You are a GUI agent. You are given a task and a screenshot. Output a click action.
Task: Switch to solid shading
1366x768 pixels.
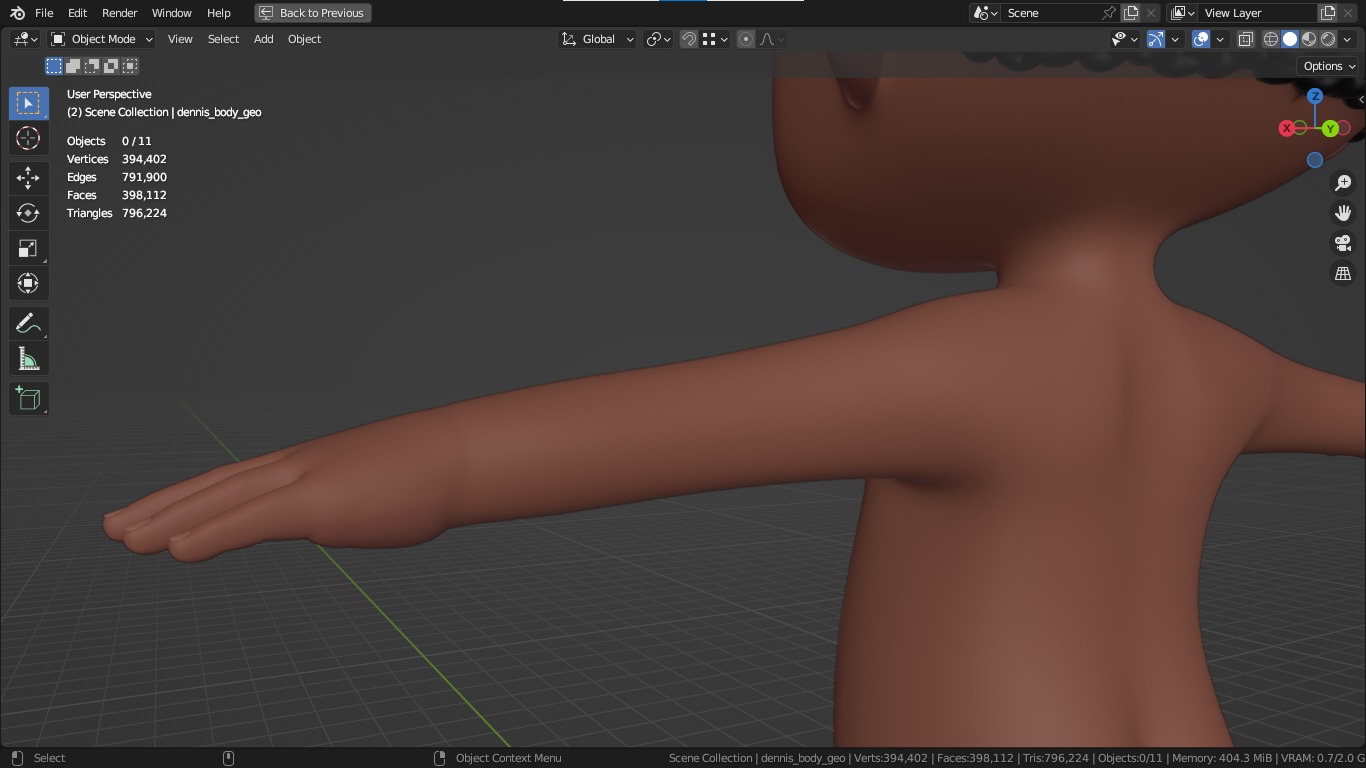coord(1290,39)
